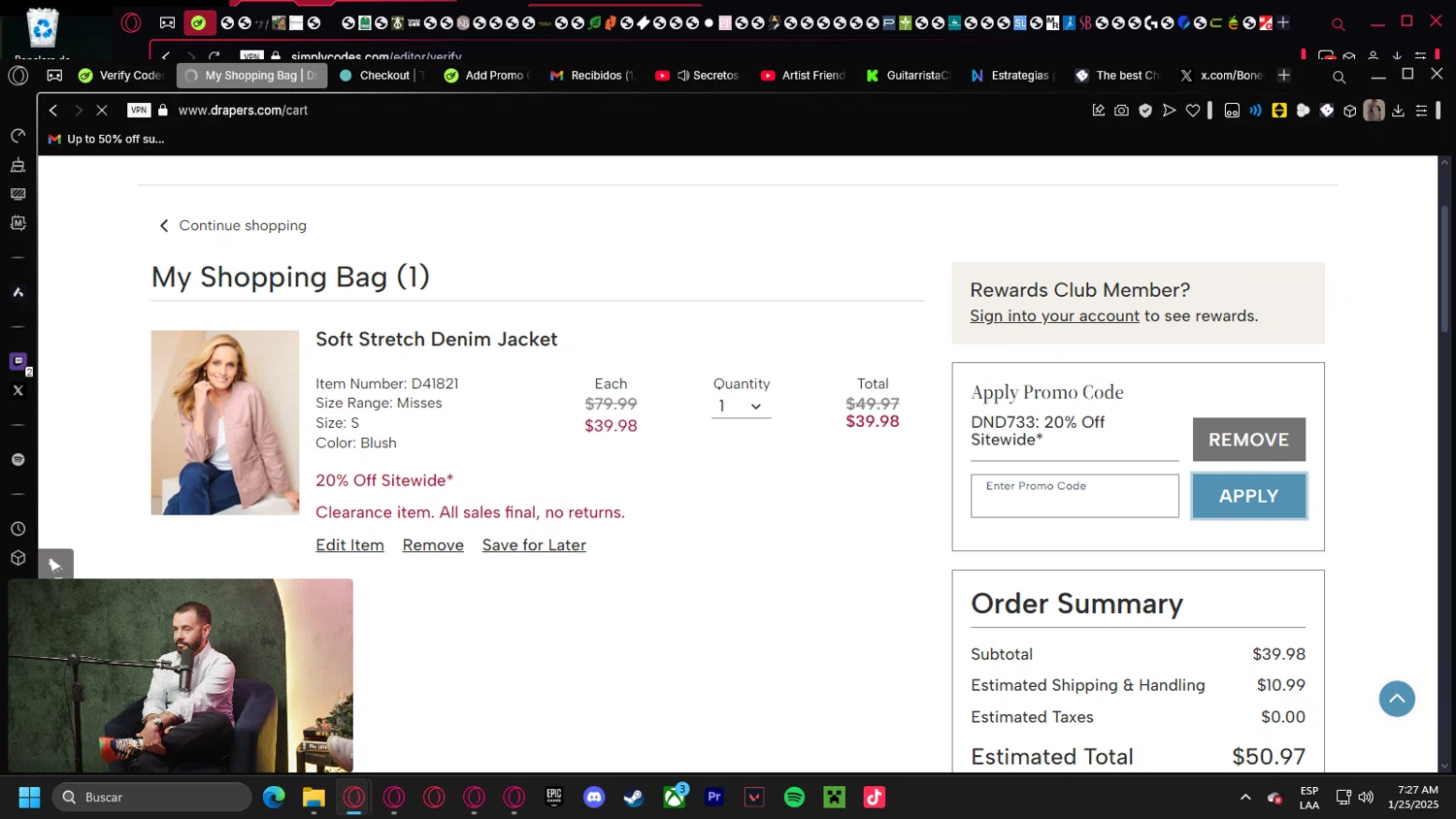
Task: Remove jacket from shopping bag
Action: pos(433,545)
